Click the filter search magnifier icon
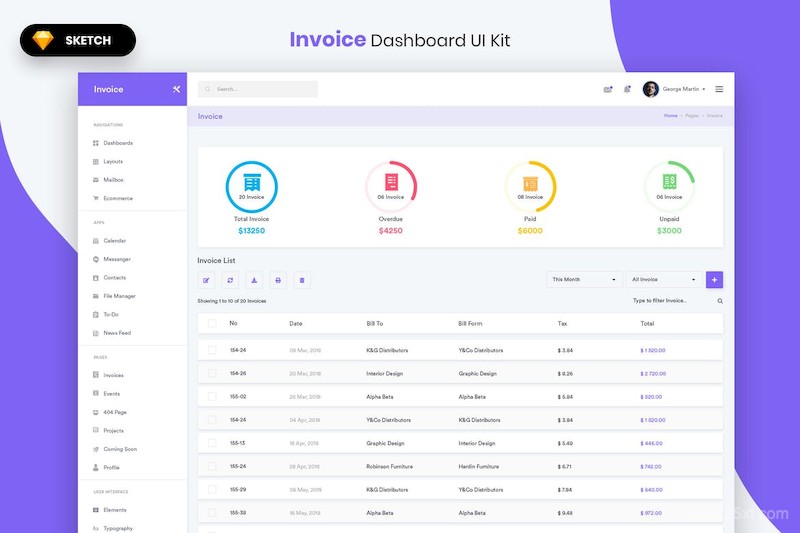The height and width of the screenshot is (533, 800). [720, 301]
